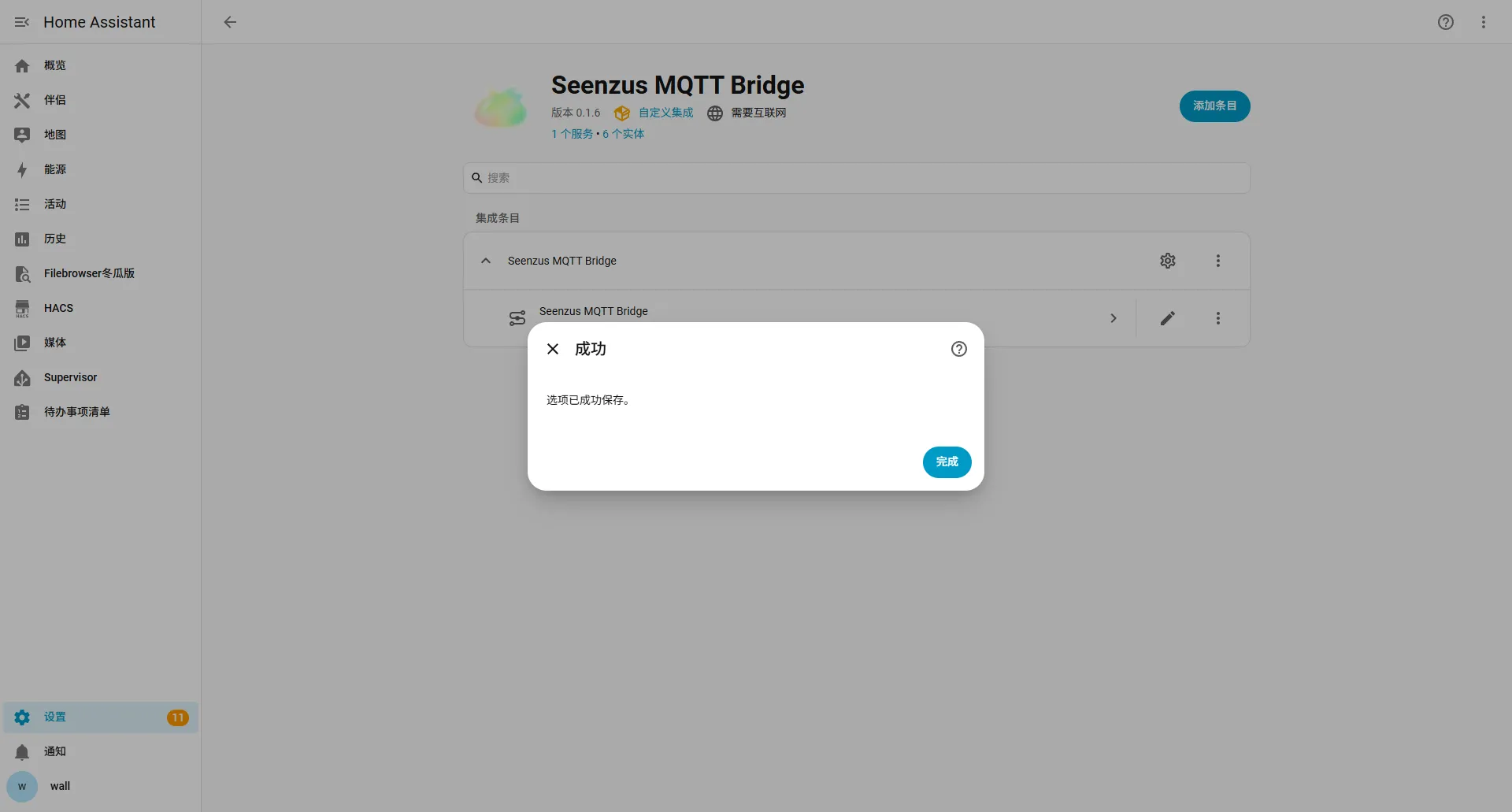Close the 成功 dialog with the X

click(553, 349)
